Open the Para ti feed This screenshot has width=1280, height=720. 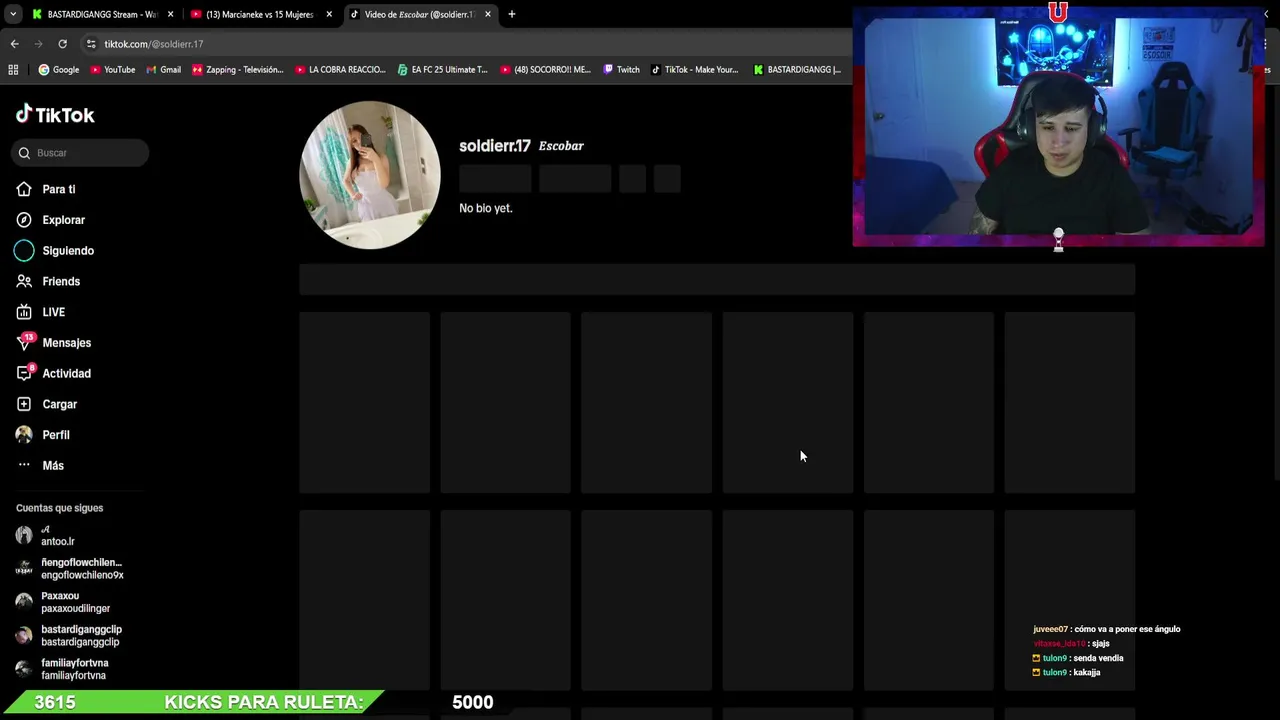point(59,189)
